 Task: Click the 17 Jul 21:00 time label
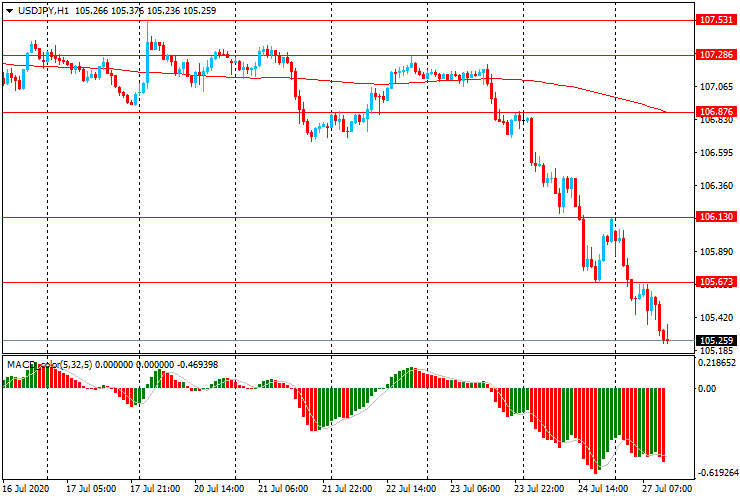click(x=155, y=489)
